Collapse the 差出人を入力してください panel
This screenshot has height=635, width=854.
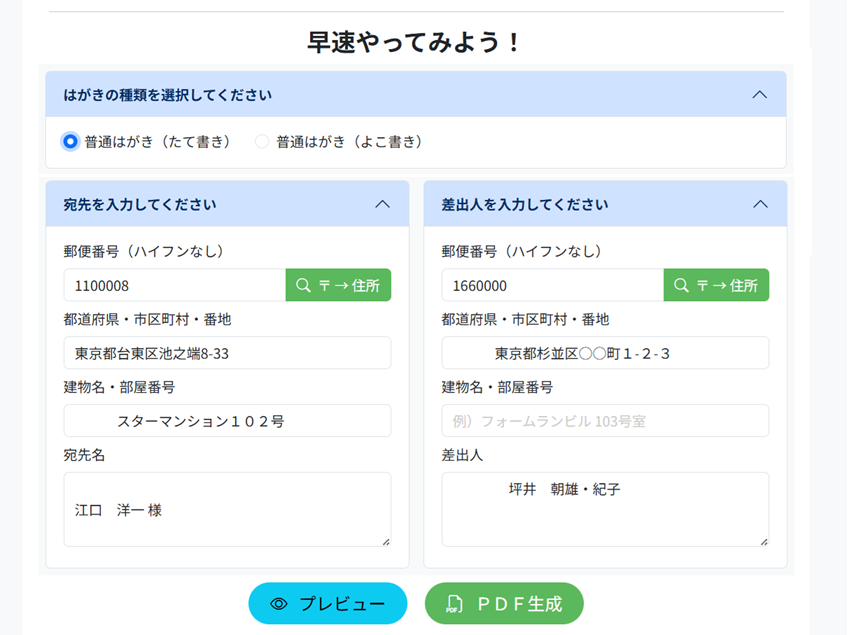pyautogui.click(x=760, y=204)
